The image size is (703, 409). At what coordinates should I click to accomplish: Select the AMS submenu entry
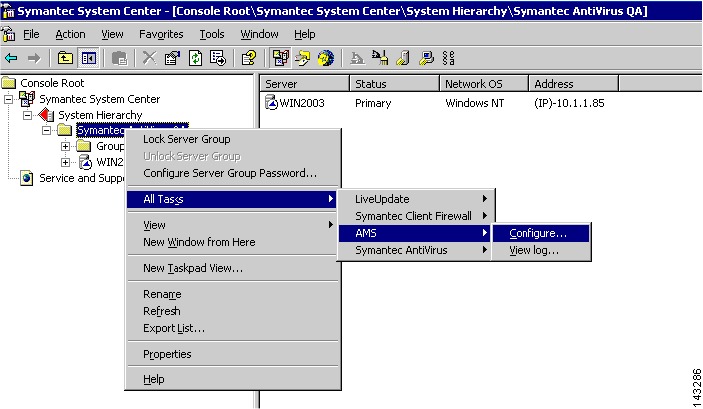415,233
